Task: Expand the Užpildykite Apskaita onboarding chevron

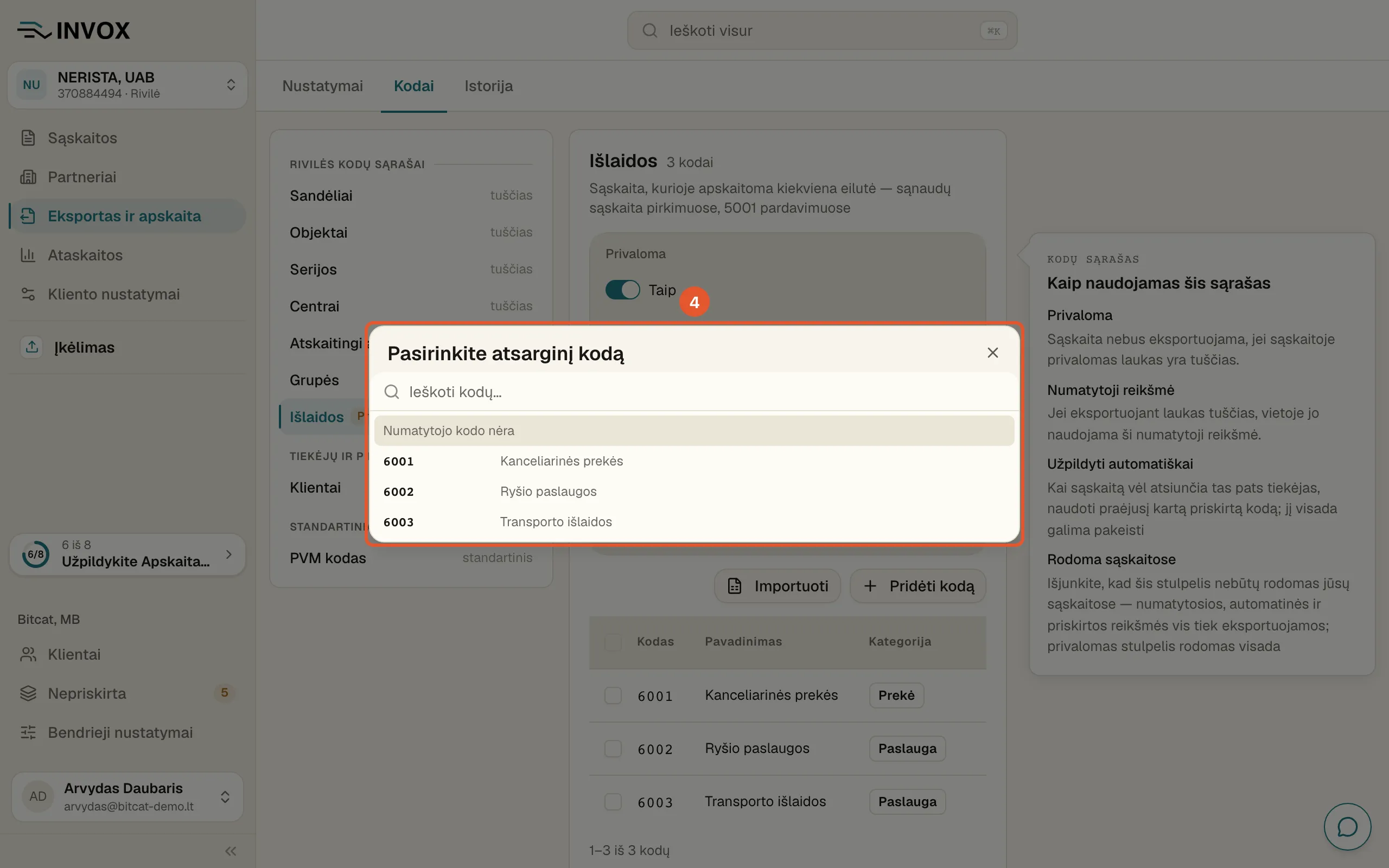Action: tap(229, 554)
